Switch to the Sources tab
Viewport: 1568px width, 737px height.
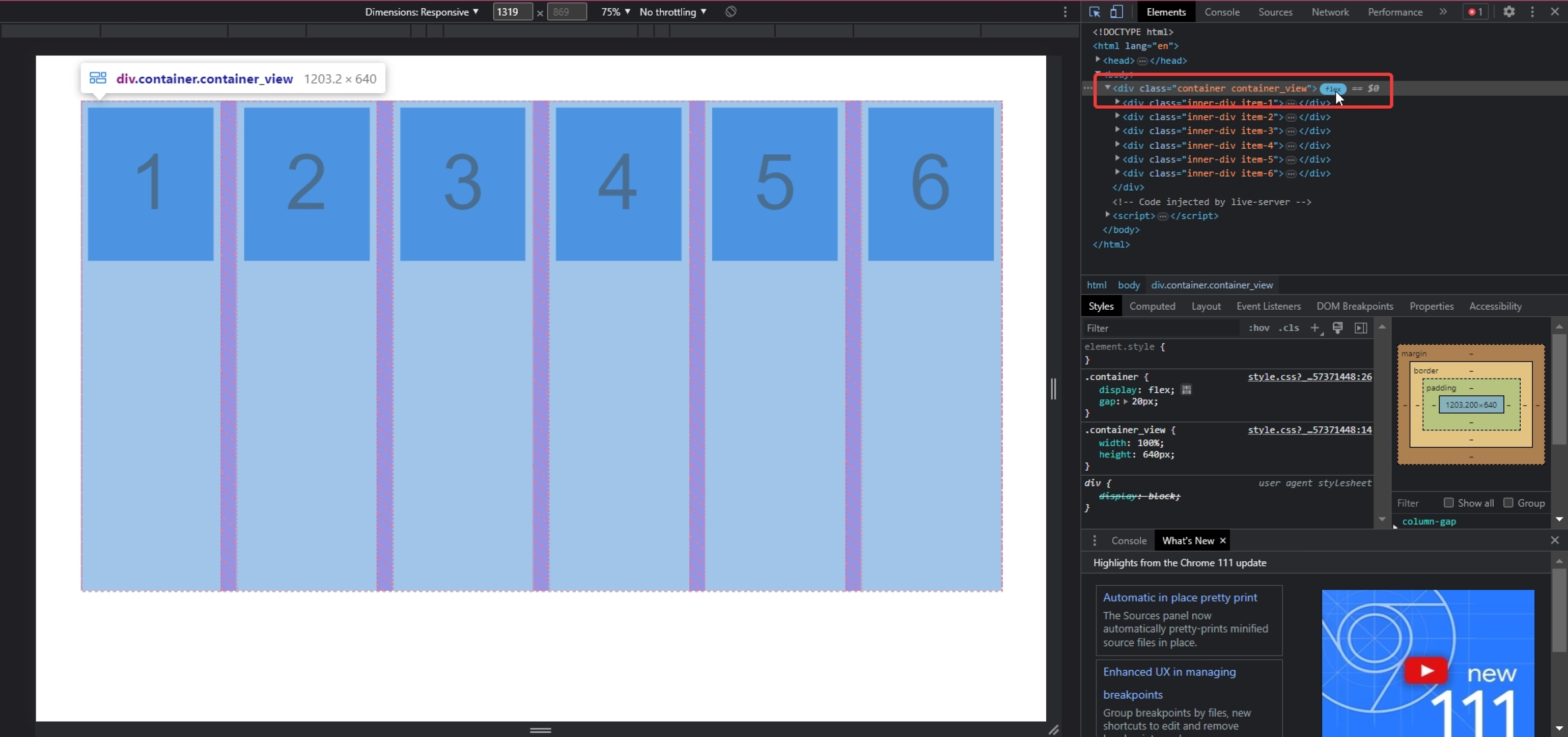(1275, 12)
